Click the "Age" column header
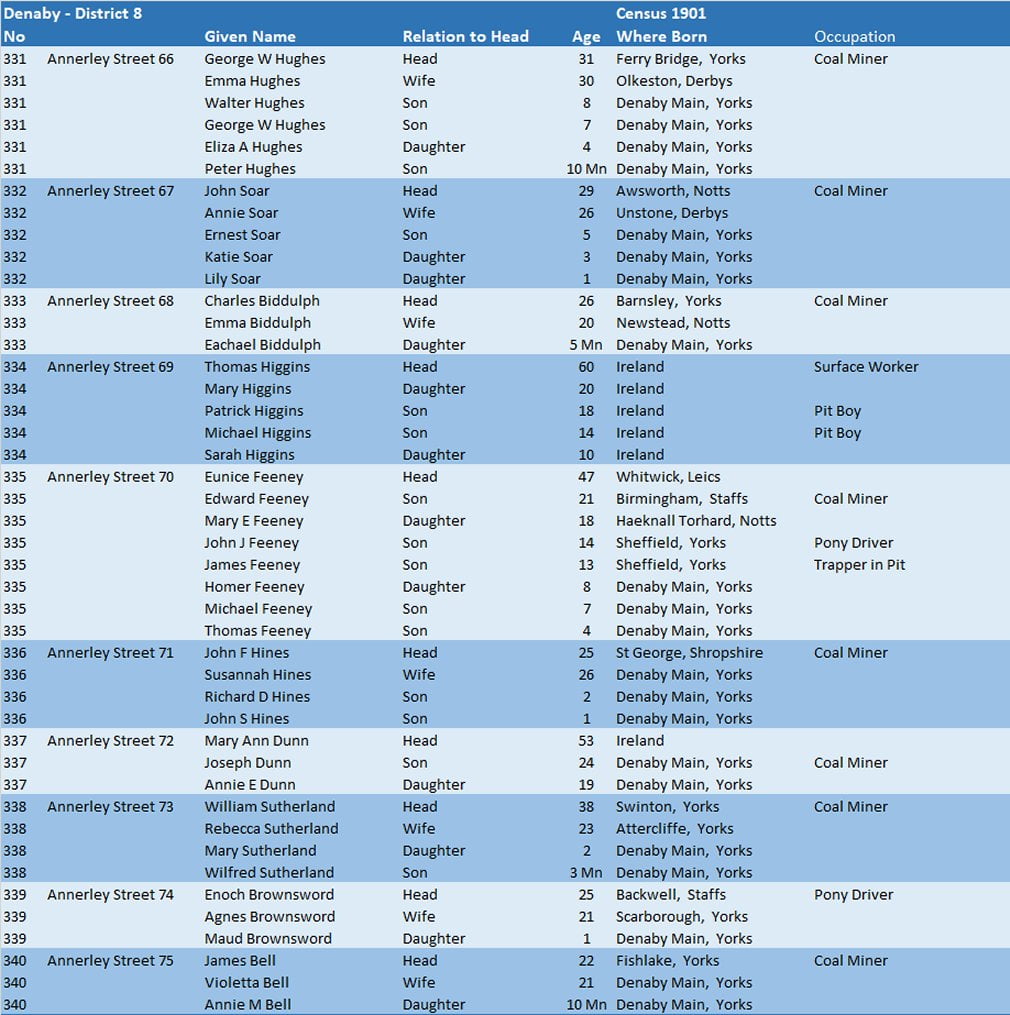This screenshot has height=1015, width=1010. [586, 37]
